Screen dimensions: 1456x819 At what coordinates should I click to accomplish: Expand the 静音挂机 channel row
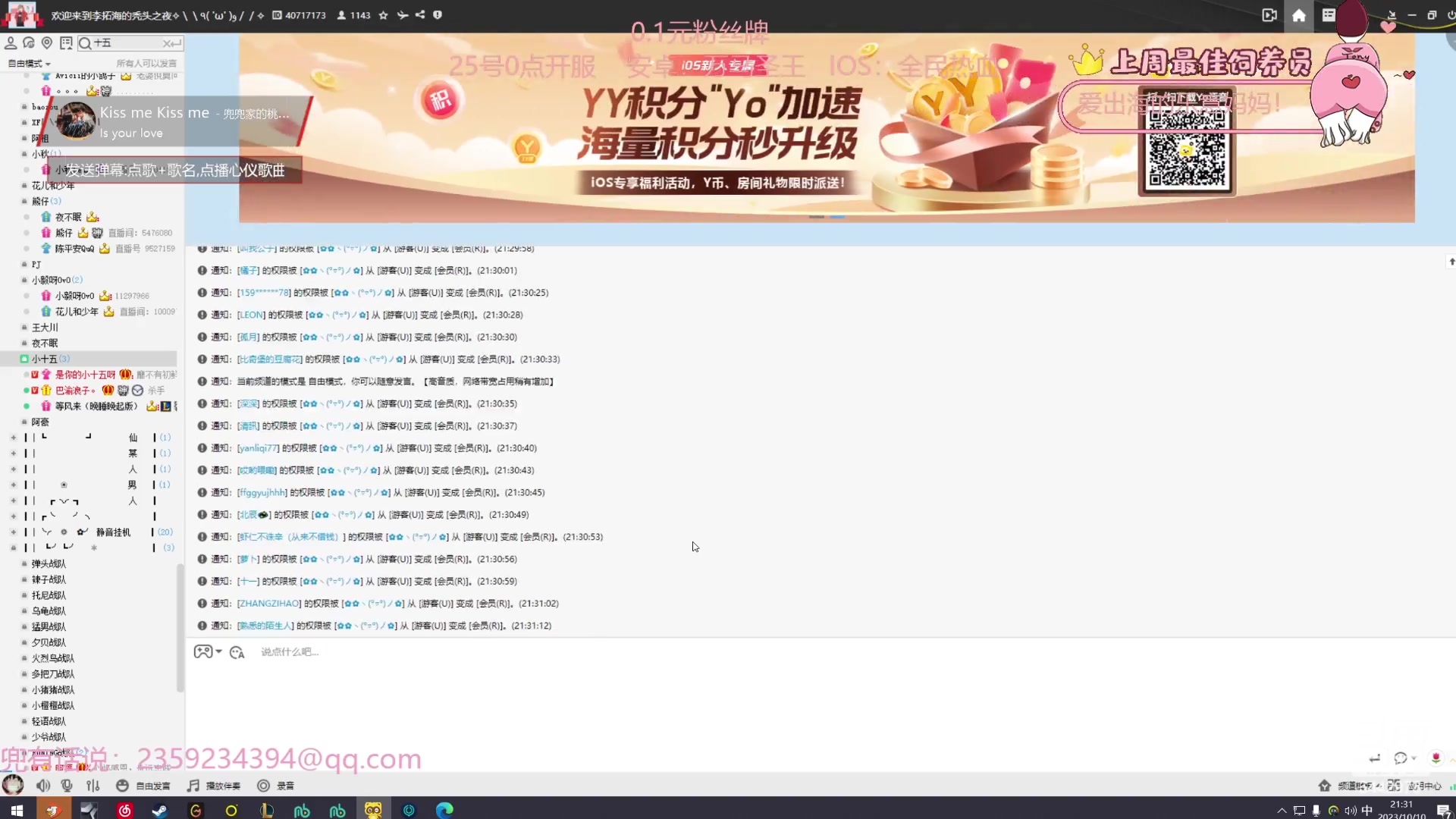pyautogui.click(x=13, y=532)
